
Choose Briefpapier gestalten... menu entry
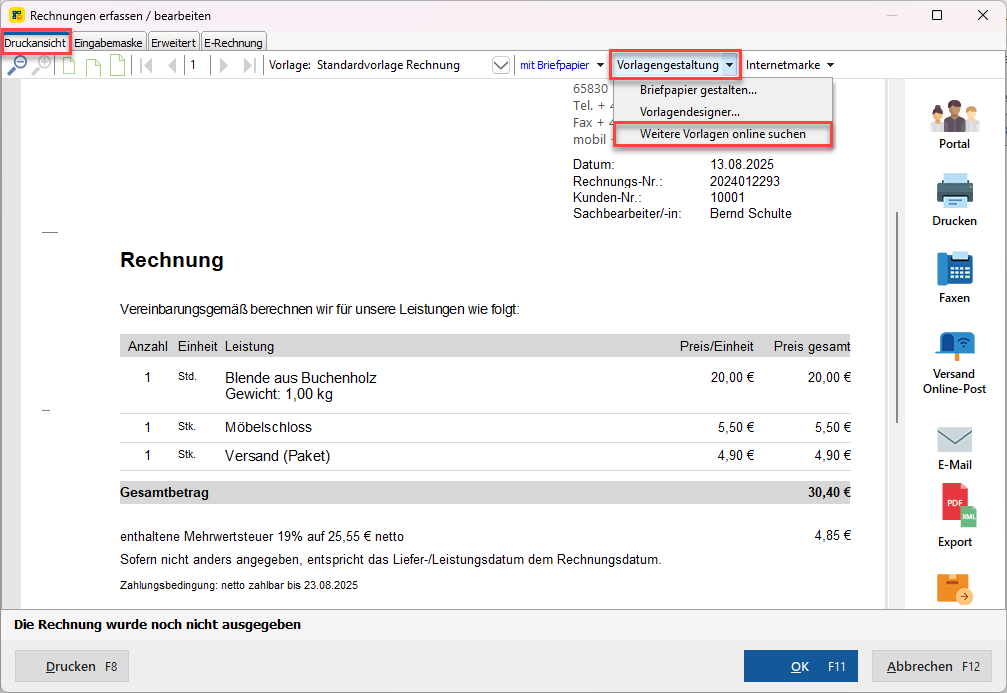[x=698, y=90]
